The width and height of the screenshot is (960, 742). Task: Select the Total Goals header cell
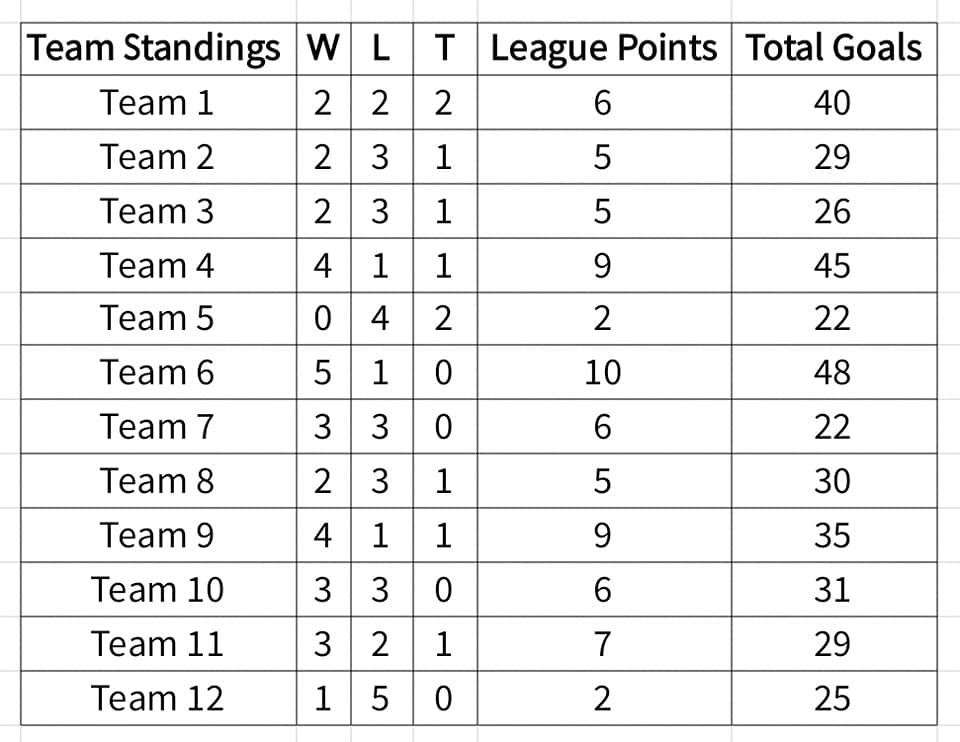(834, 49)
